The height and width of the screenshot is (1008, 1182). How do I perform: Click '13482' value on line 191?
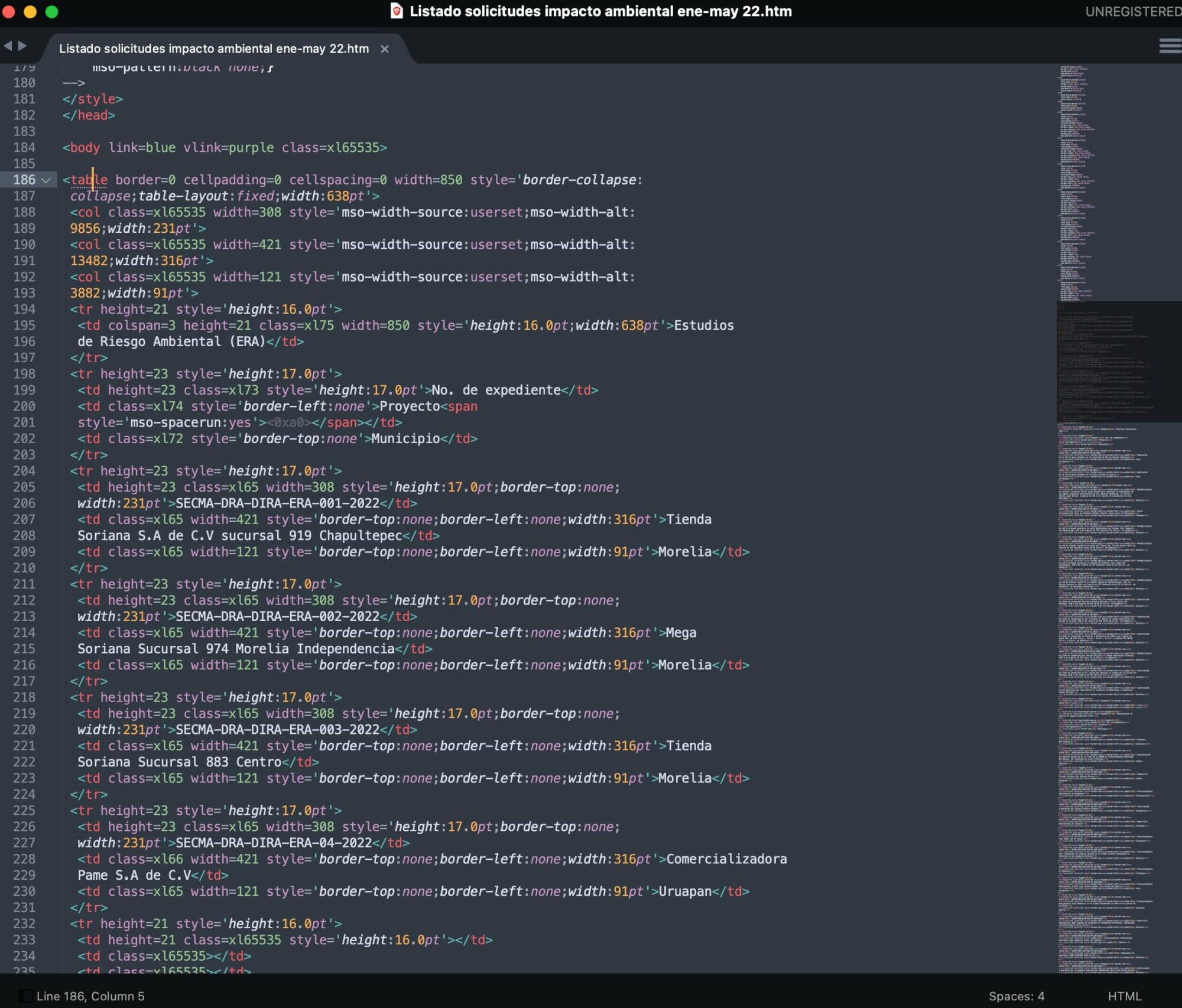point(89,261)
